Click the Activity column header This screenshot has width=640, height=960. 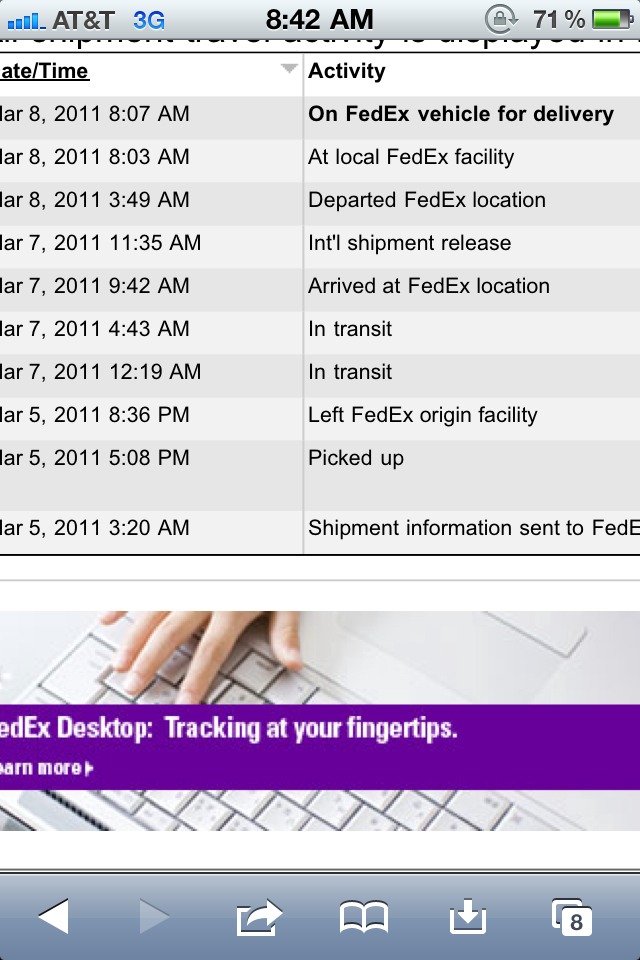point(347,71)
